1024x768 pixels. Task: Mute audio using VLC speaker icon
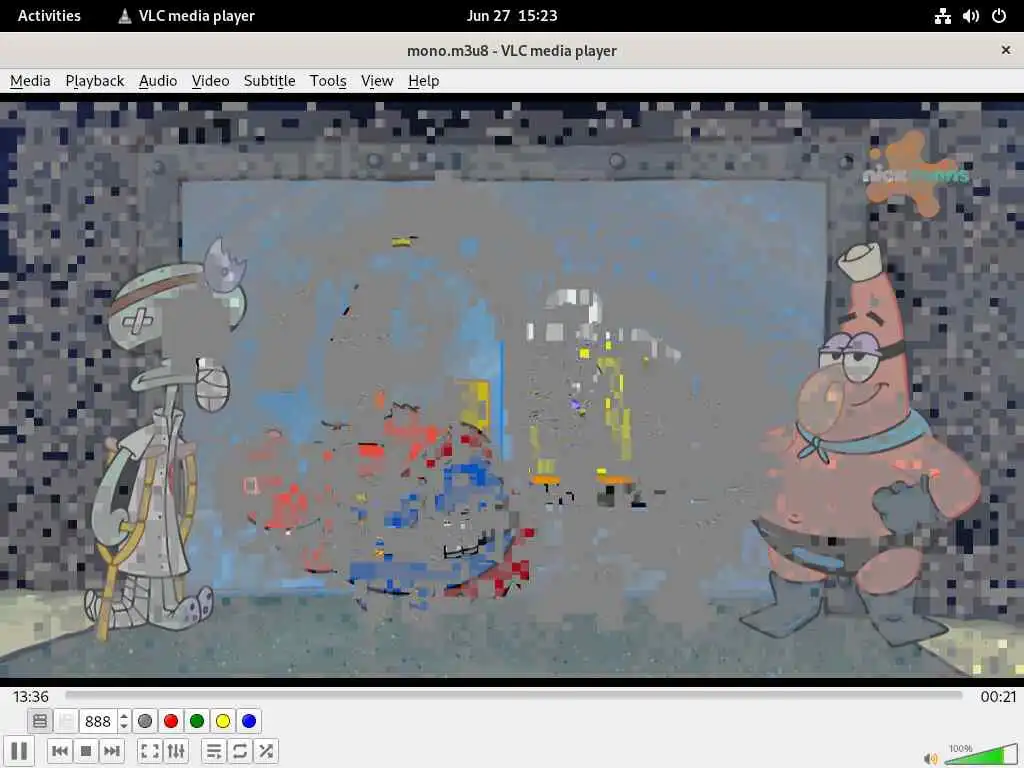point(930,758)
